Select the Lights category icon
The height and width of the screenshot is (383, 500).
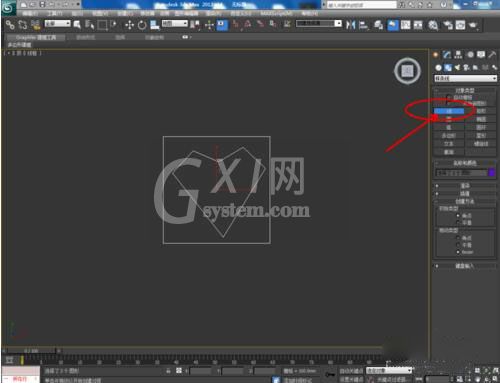pos(457,68)
